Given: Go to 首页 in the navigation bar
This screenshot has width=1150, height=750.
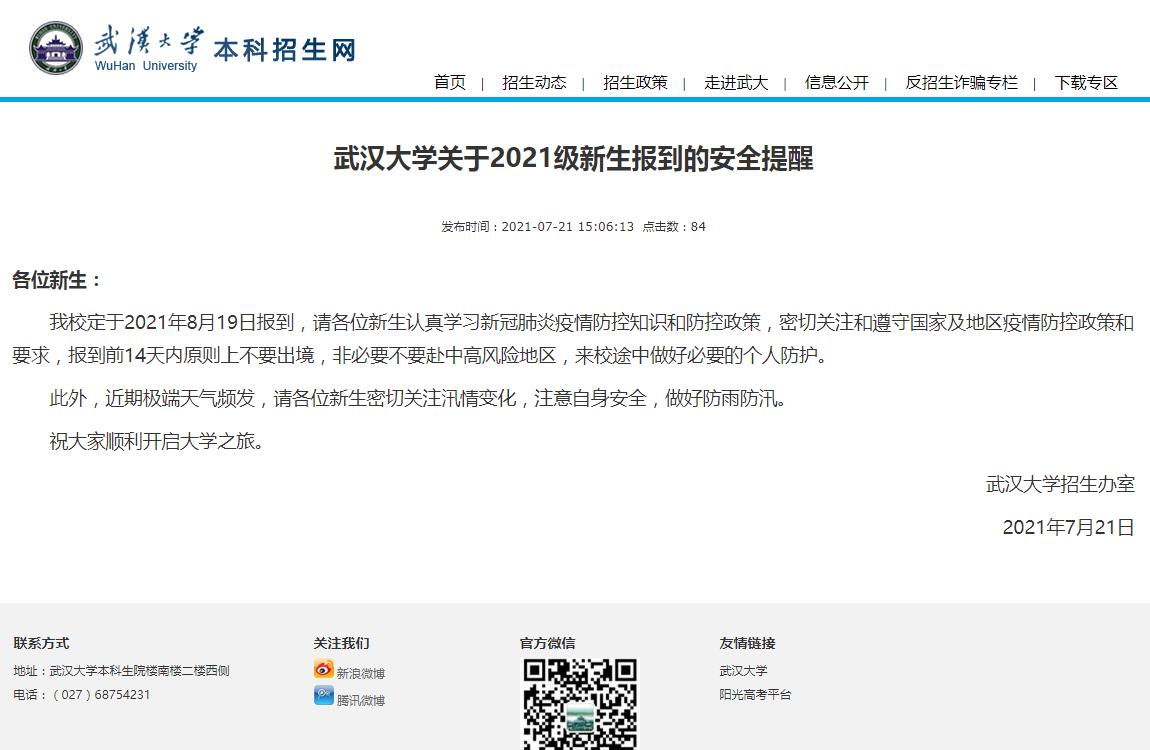Looking at the screenshot, I should [x=450, y=83].
